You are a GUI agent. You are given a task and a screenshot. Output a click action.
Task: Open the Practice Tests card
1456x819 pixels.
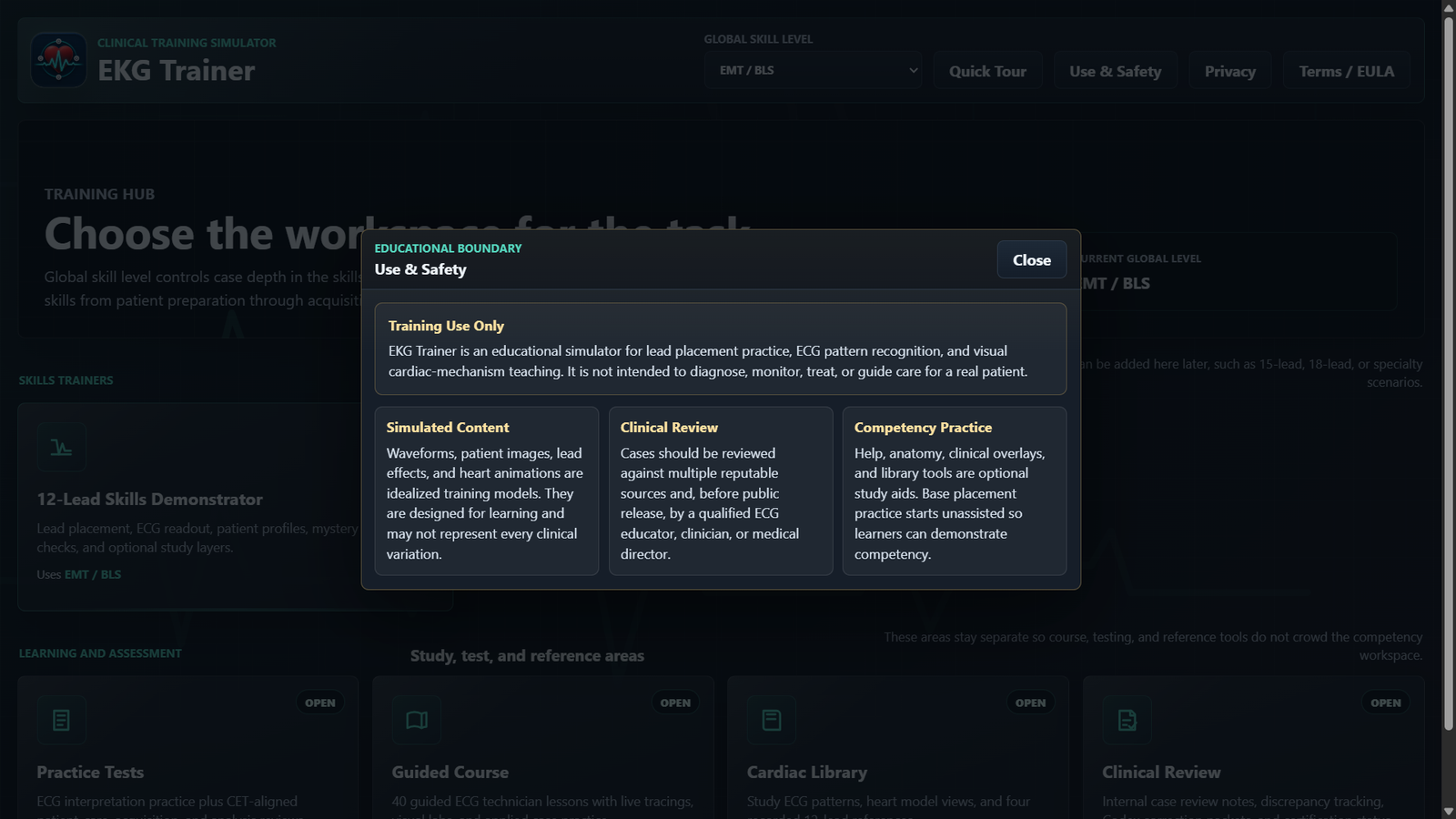click(x=187, y=748)
